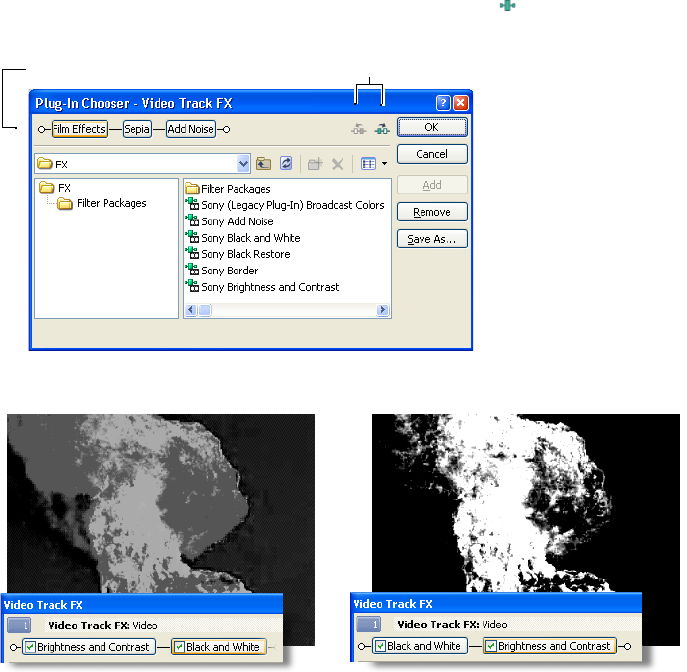Toggle Black and White checkbox in left window
This screenshot has width=687, height=672.
pyautogui.click(x=179, y=647)
